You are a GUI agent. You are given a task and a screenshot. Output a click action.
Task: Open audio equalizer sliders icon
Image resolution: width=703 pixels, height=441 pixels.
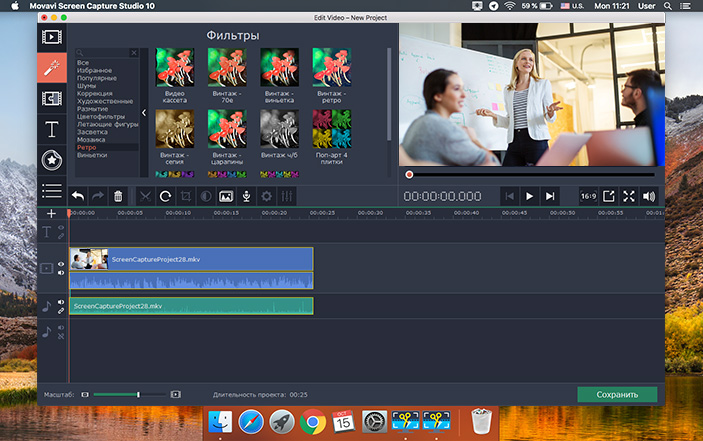(x=286, y=196)
